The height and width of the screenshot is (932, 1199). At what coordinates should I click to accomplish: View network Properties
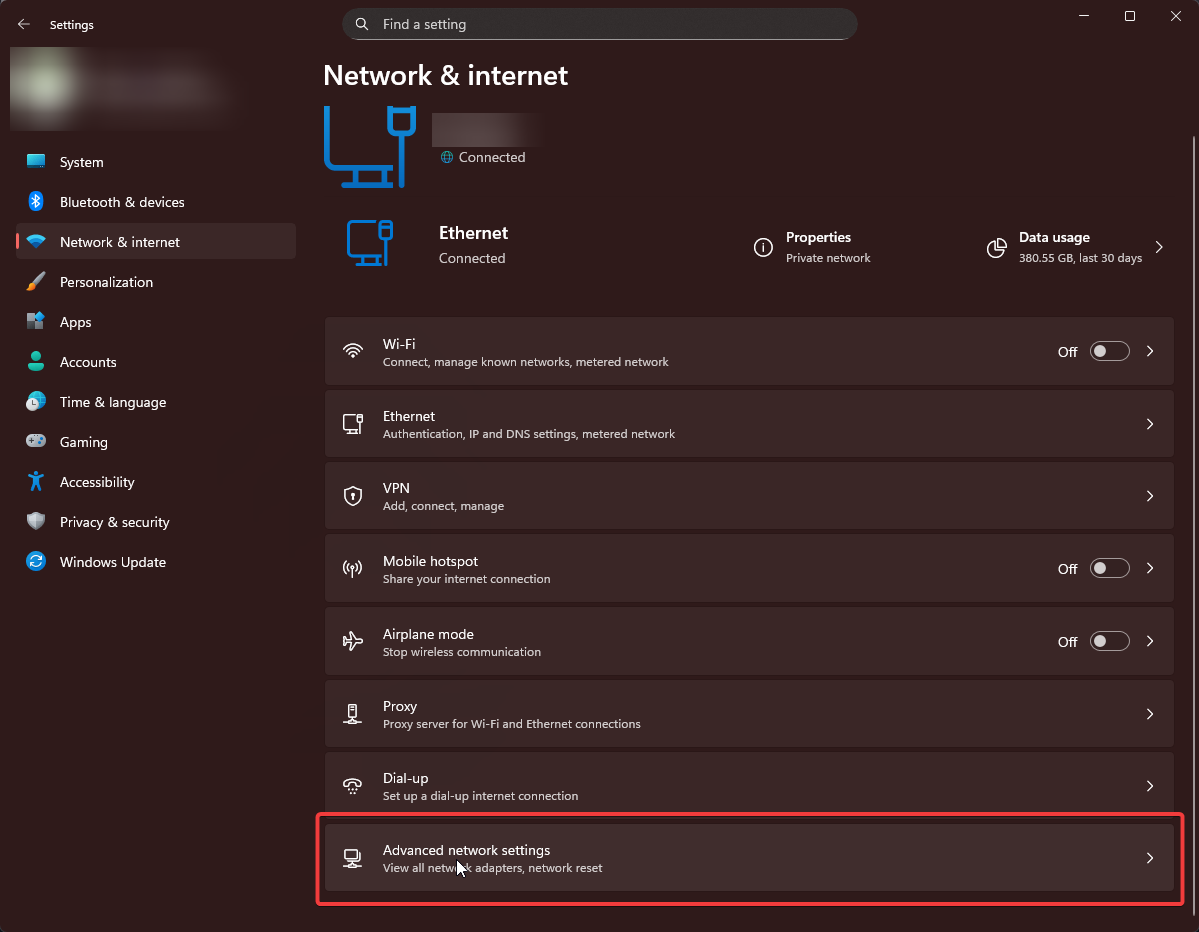pyautogui.click(x=818, y=247)
